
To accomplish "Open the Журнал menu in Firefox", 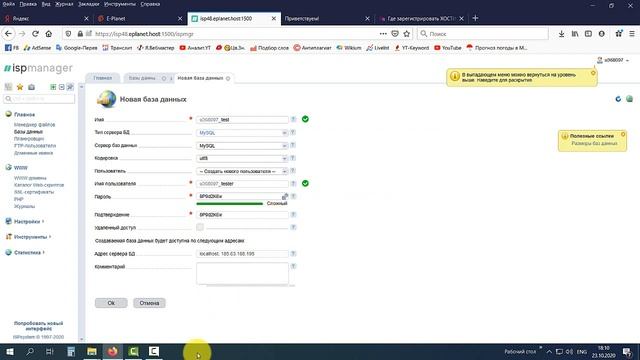I will coord(64,4).
